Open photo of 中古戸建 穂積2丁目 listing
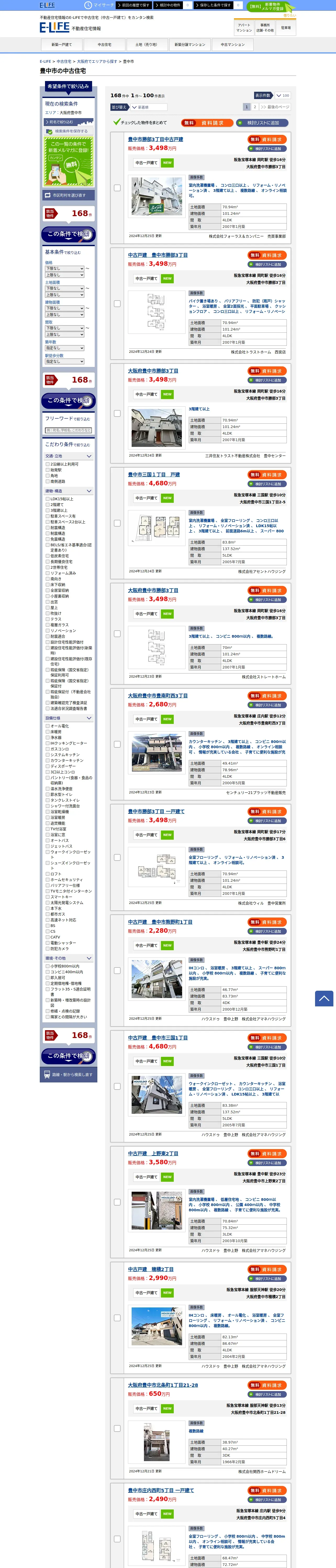336x1568 pixels. (x=157, y=1326)
